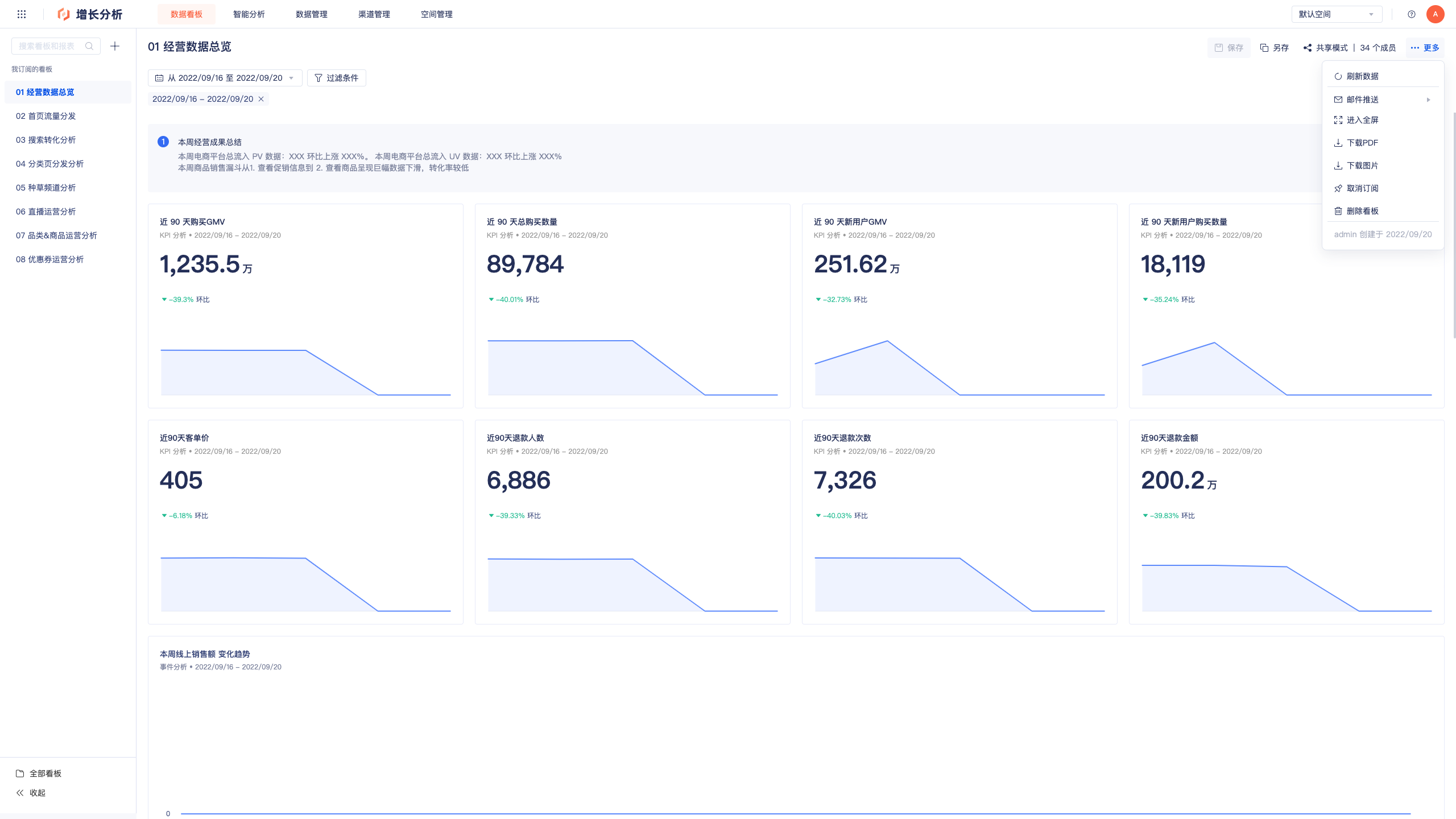
Task: Open share mode with 34 members
Action: pyautogui.click(x=1349, y=48)
